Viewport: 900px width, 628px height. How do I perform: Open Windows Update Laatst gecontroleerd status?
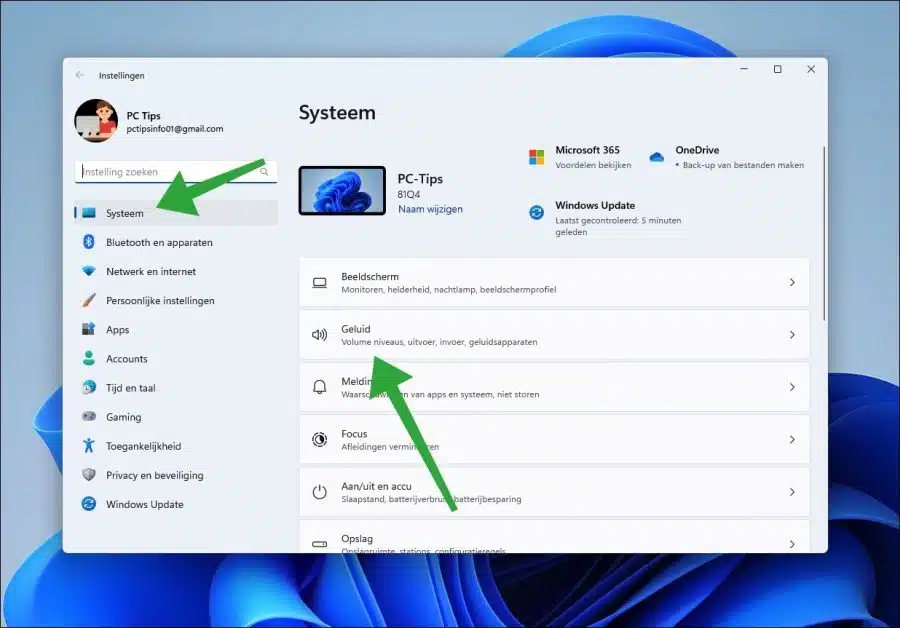[618, 226]
